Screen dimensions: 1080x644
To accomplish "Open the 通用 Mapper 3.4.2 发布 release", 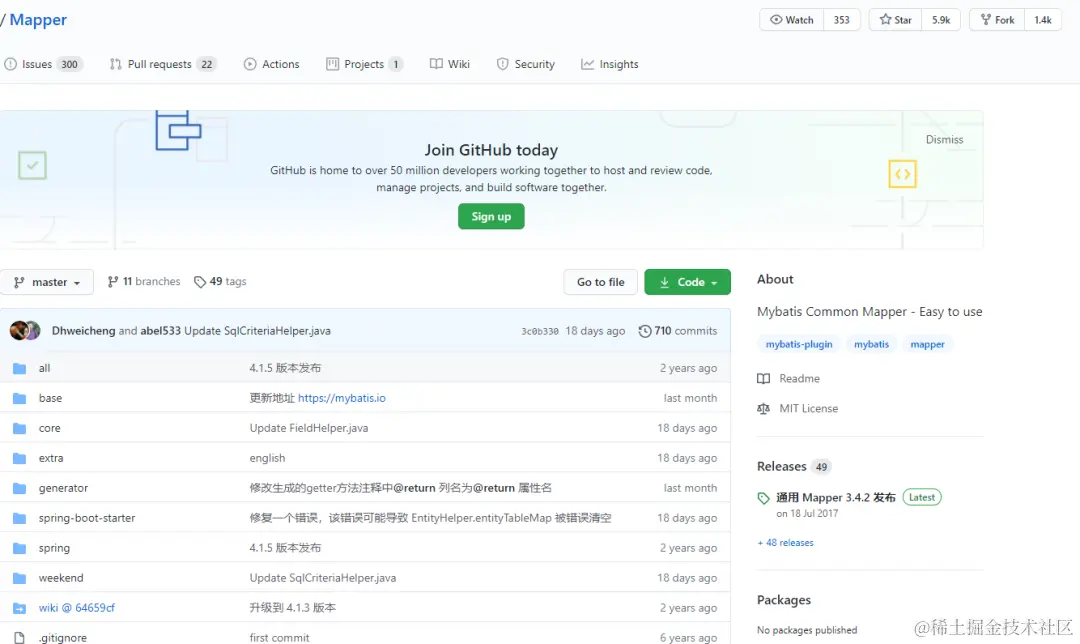I will (x=835, y=497).
